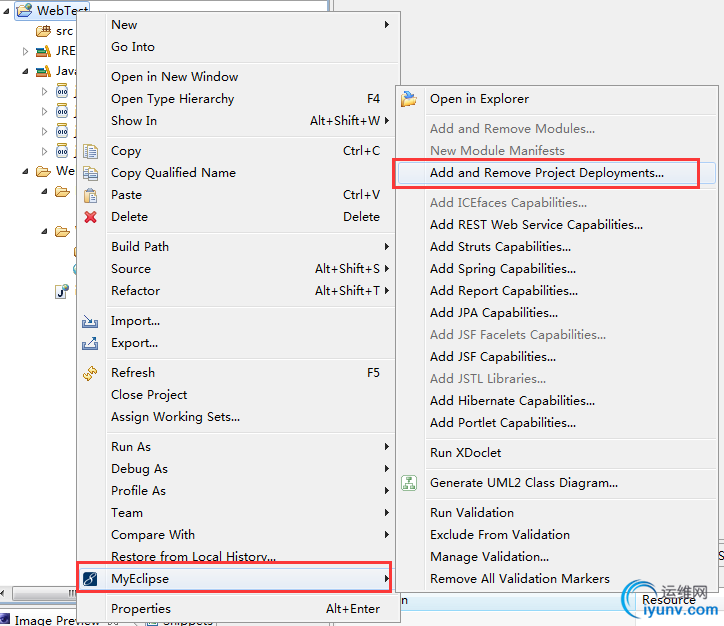This screenshot has width=724, height=626.
Task: Select Manage Validation
Action: pos(489,557)
